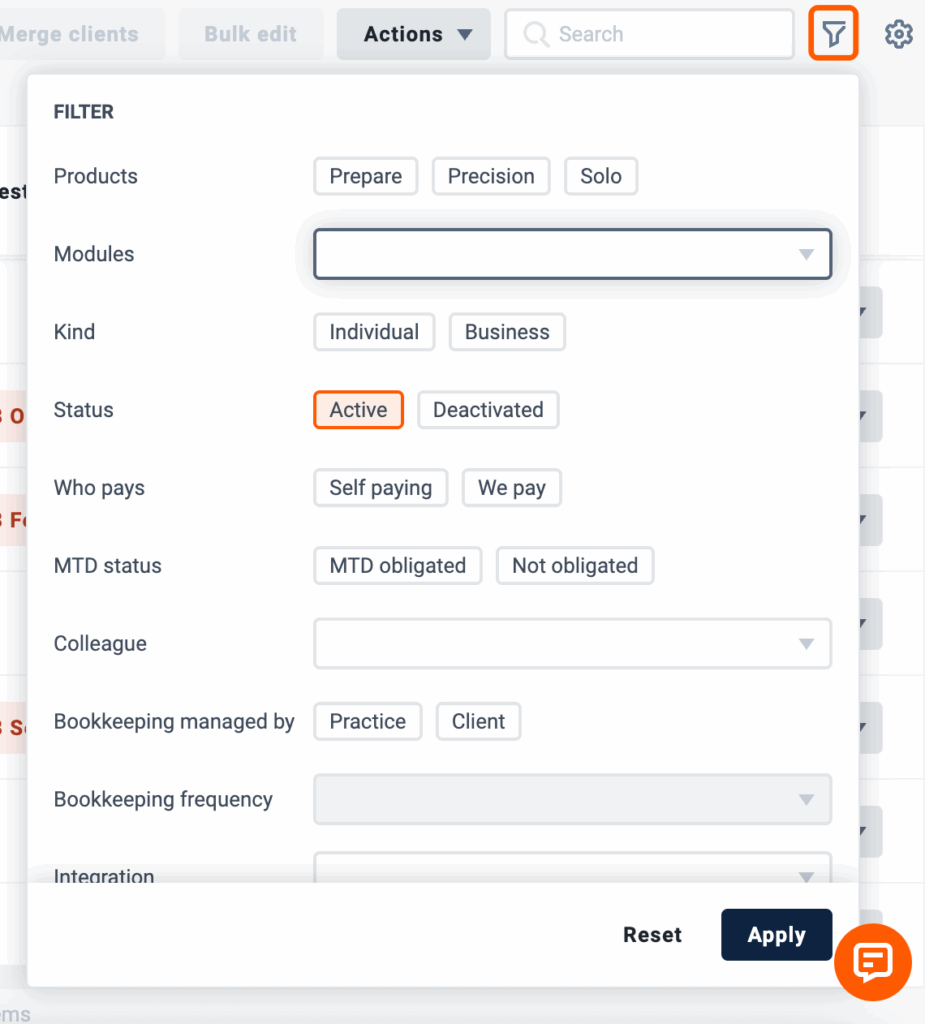
Task: Reset all filters
Action: tap(652, 935)
